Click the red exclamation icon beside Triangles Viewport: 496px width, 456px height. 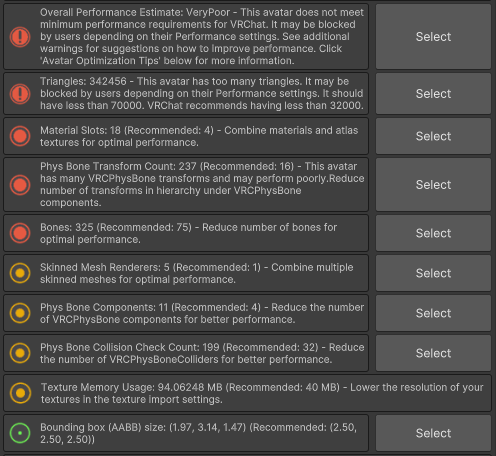(x=20, y=94)
